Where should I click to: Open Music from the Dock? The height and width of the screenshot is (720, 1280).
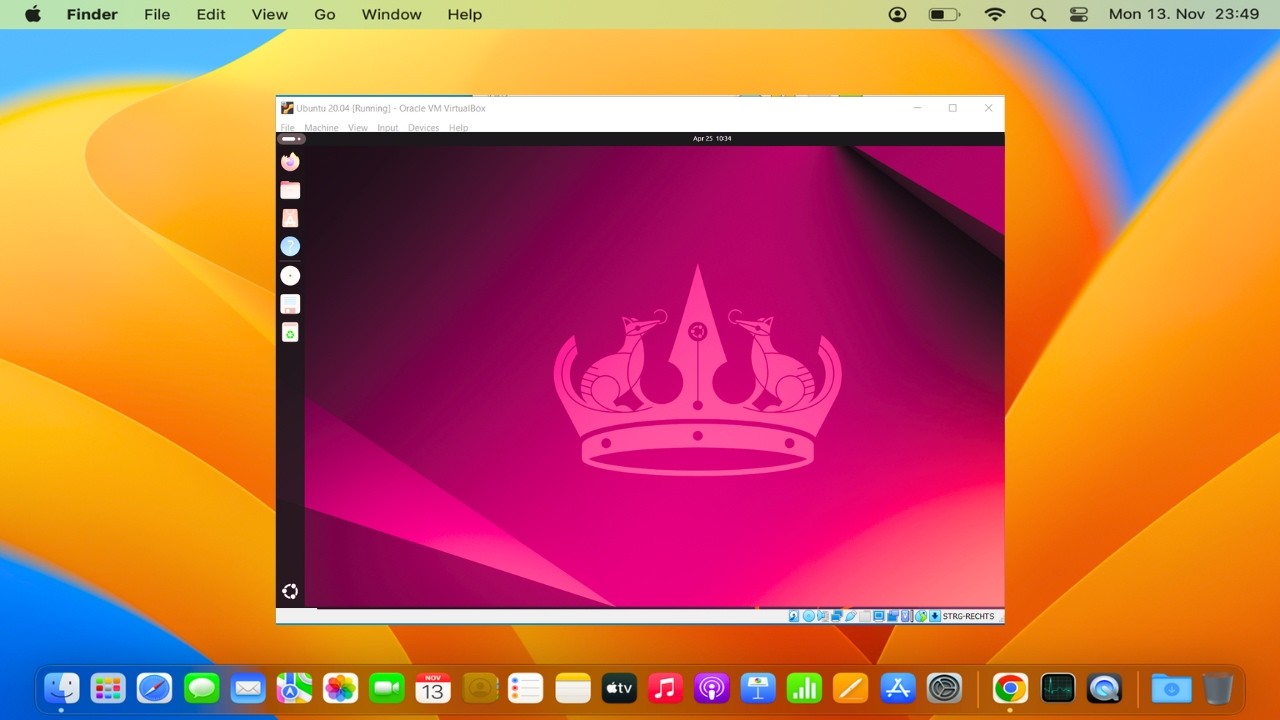(665, 688)
